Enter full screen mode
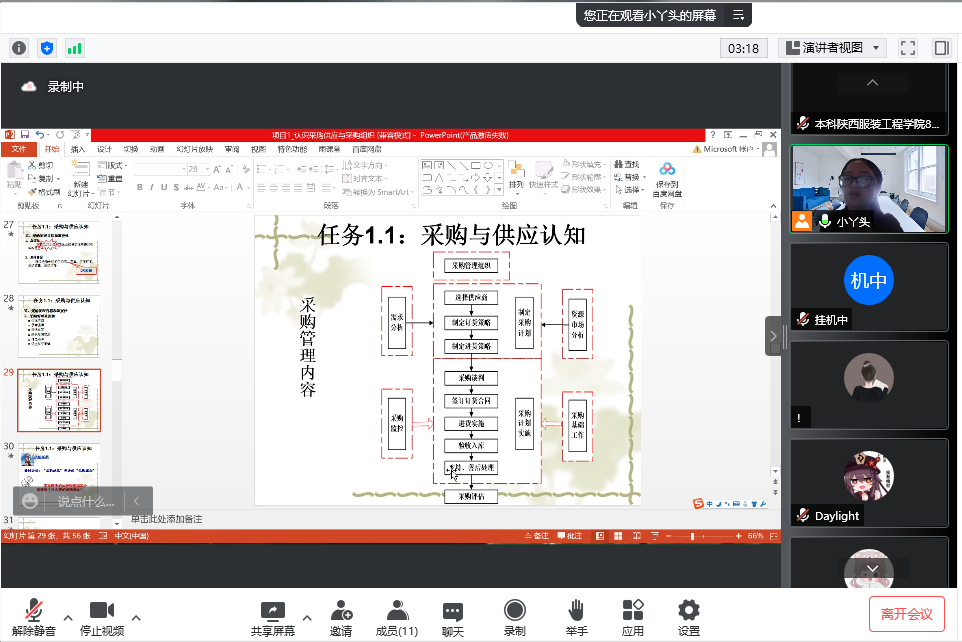The width and height of the screenshot is (962, 642). (x=907, y=48)
